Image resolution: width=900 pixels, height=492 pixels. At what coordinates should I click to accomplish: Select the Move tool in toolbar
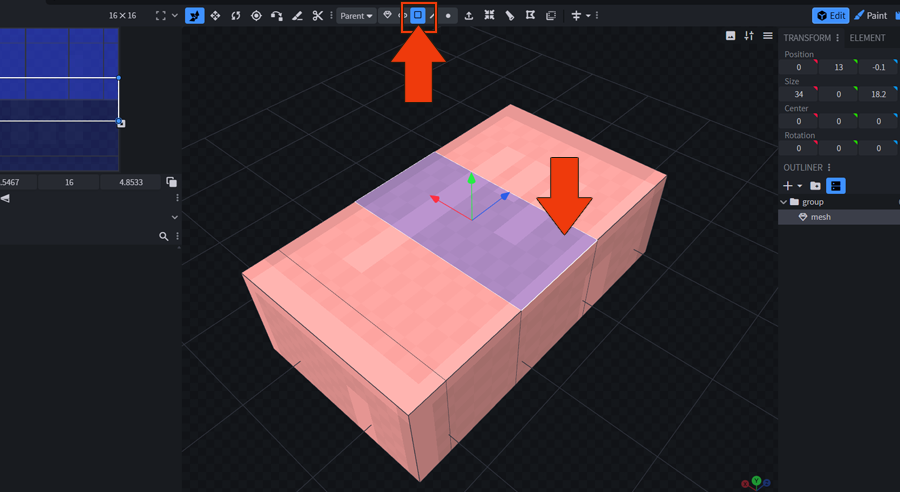tap(195, 16)
